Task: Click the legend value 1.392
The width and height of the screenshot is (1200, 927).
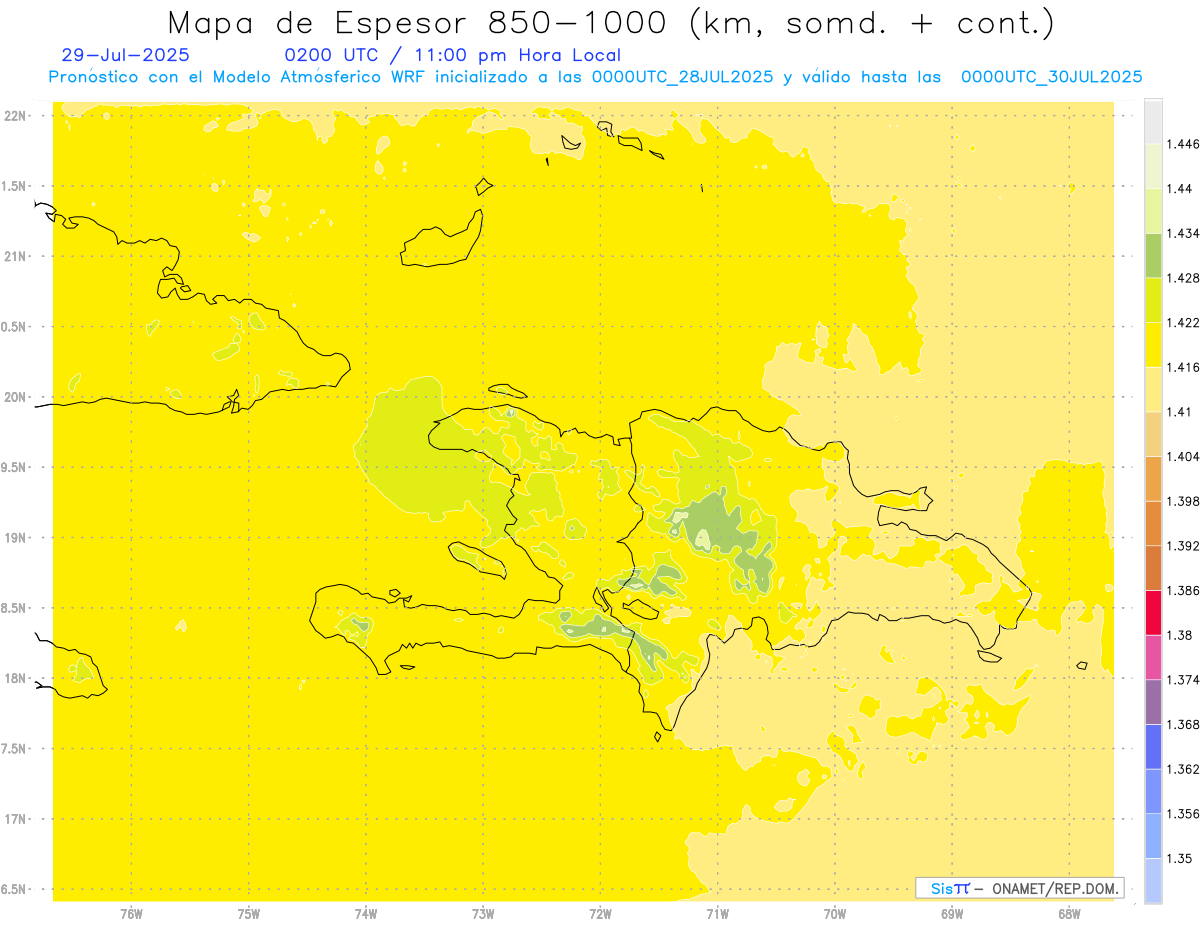Action: (x=1183, y=546)
